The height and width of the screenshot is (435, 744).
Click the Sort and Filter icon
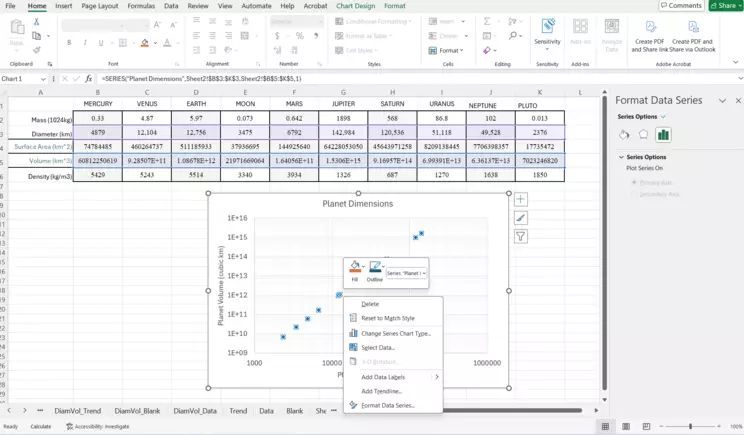pyautogui.click(x=512, y=21)
